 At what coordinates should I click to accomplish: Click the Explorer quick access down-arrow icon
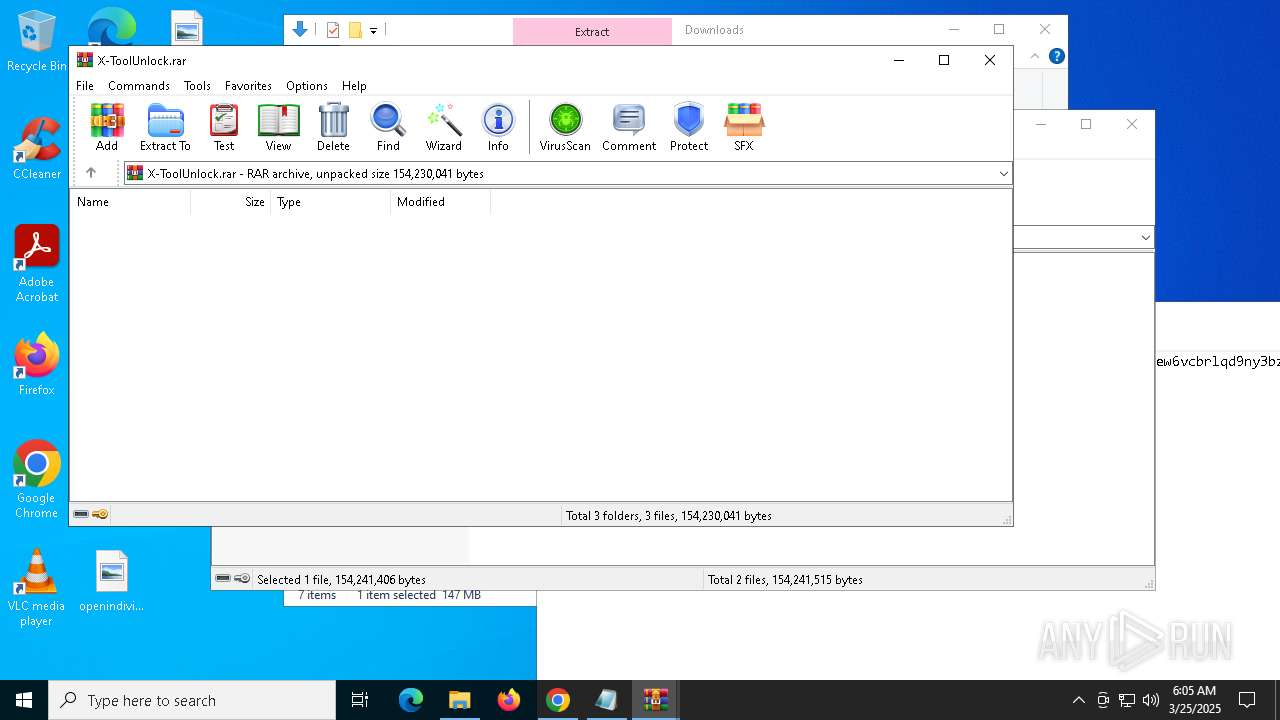[x=299, y=30]
